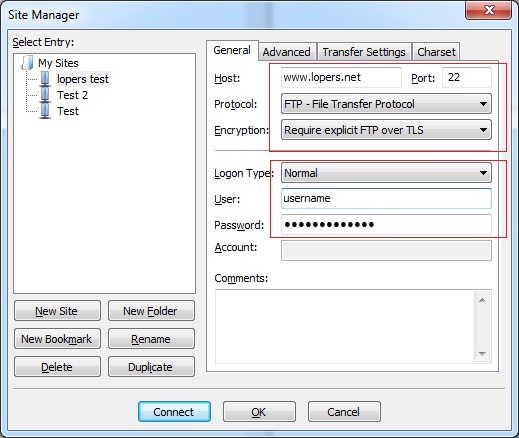The height and width of the screenshot is (438, 519).
Task: Click the Duplicate button
Action: (x=151, y=367)
